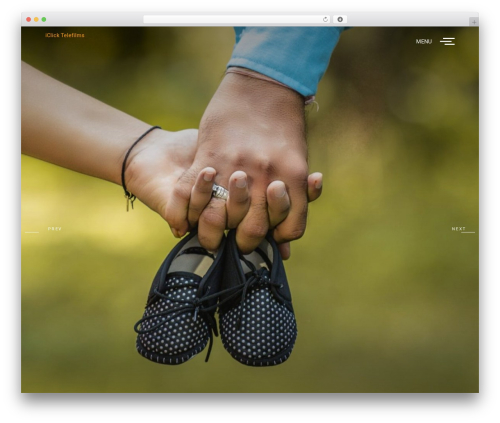
Task: Open the hamburger menu icon
Action: point(447,41)
